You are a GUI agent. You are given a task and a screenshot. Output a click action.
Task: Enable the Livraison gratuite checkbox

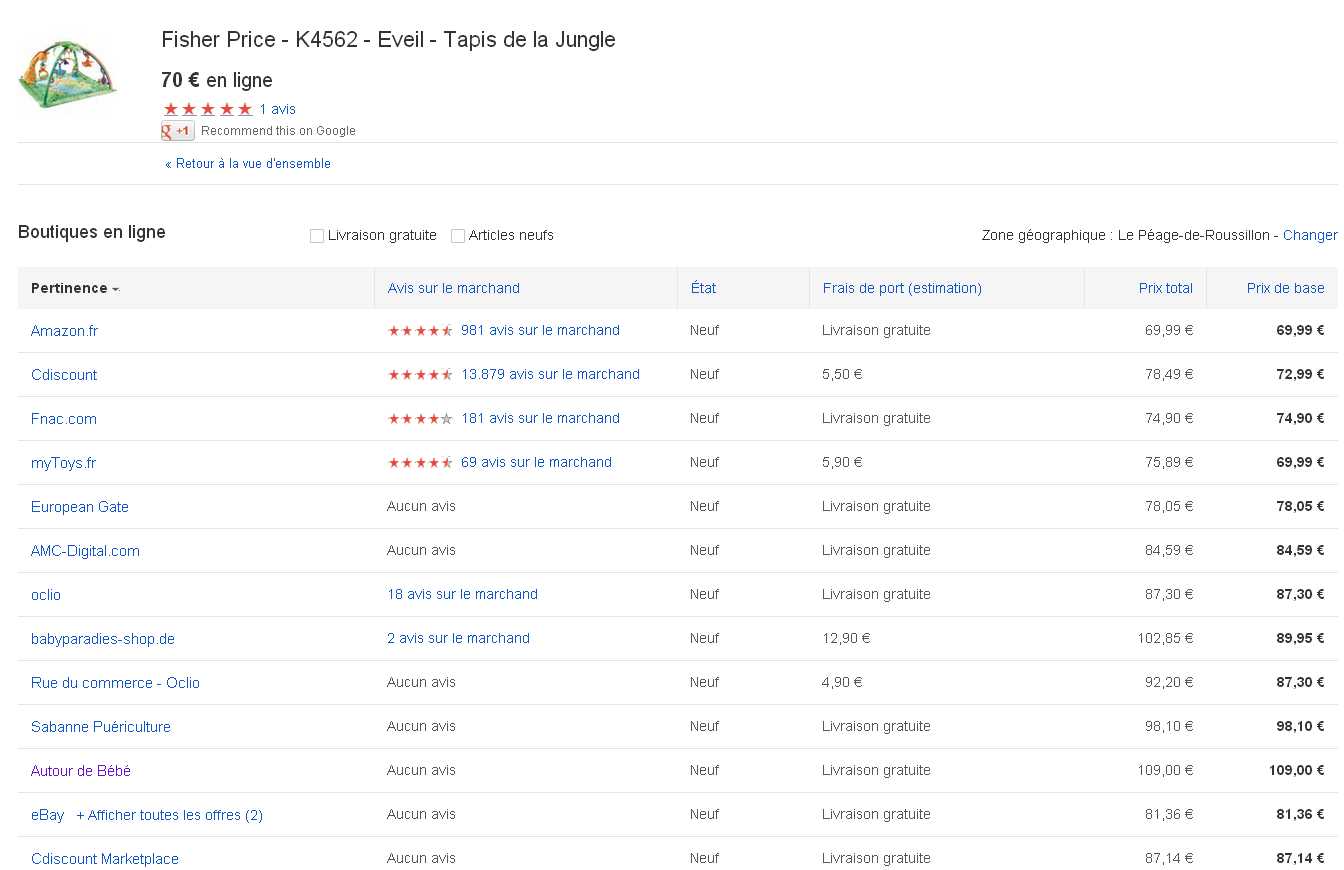(x=317, y=236)
